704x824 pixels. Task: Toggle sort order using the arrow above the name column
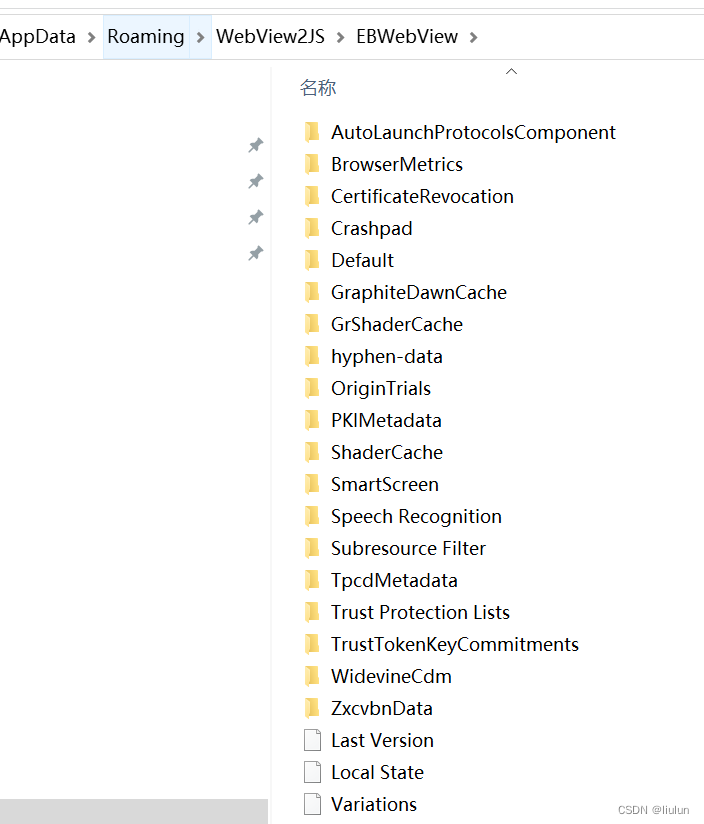coord(511,71)
